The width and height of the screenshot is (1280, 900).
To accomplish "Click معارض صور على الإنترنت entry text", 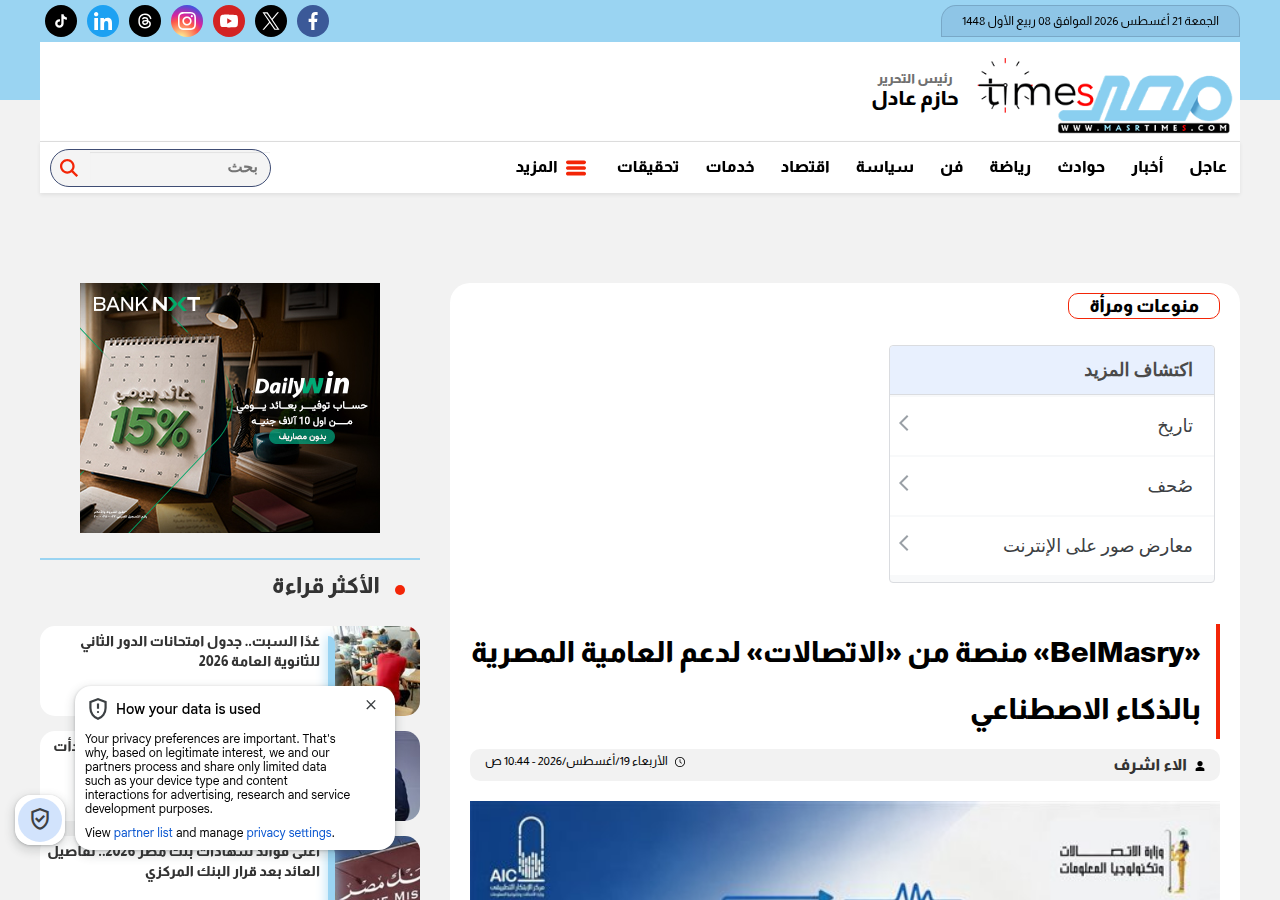I will click(1098, 546).
